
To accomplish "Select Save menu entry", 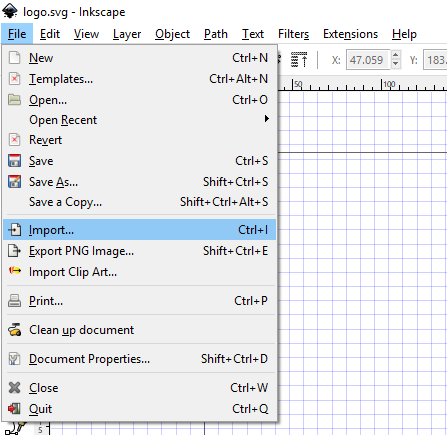I will point(139,161).
